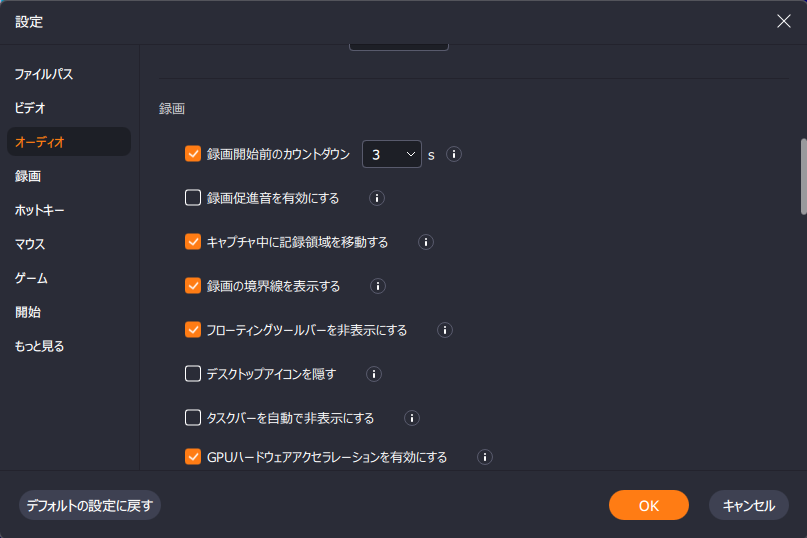
Task: Enable タスクバーを自動で非表示にする checkbox
Action: point(193,418)
